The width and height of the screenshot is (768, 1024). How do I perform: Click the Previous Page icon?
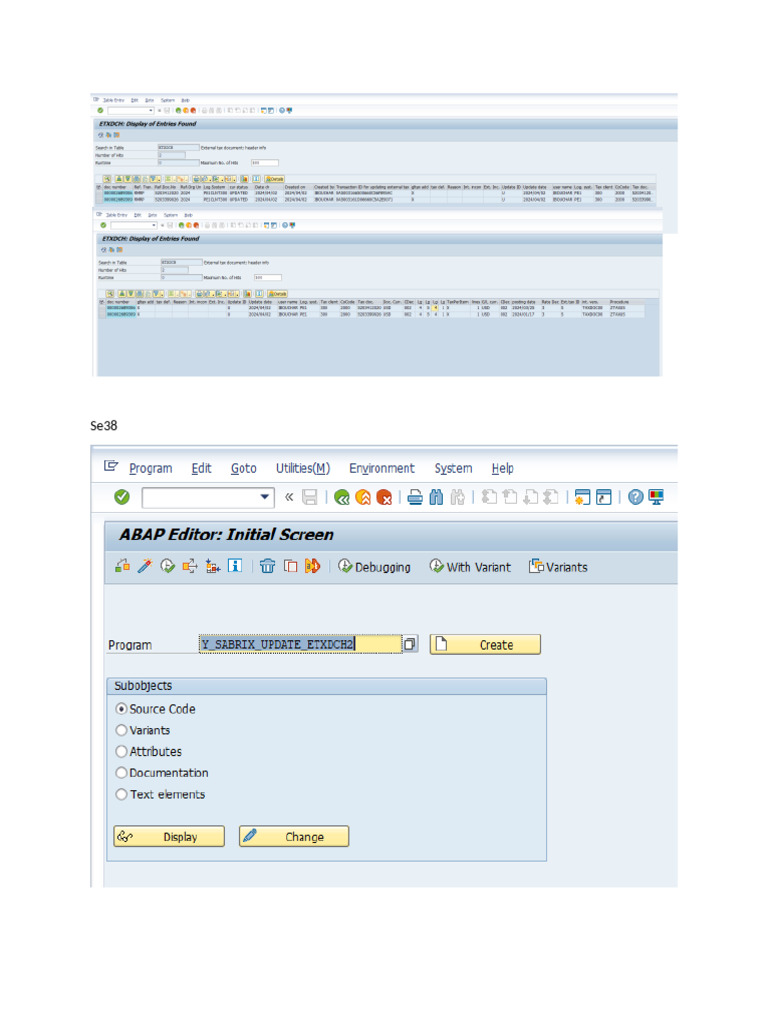coord(510,497)
